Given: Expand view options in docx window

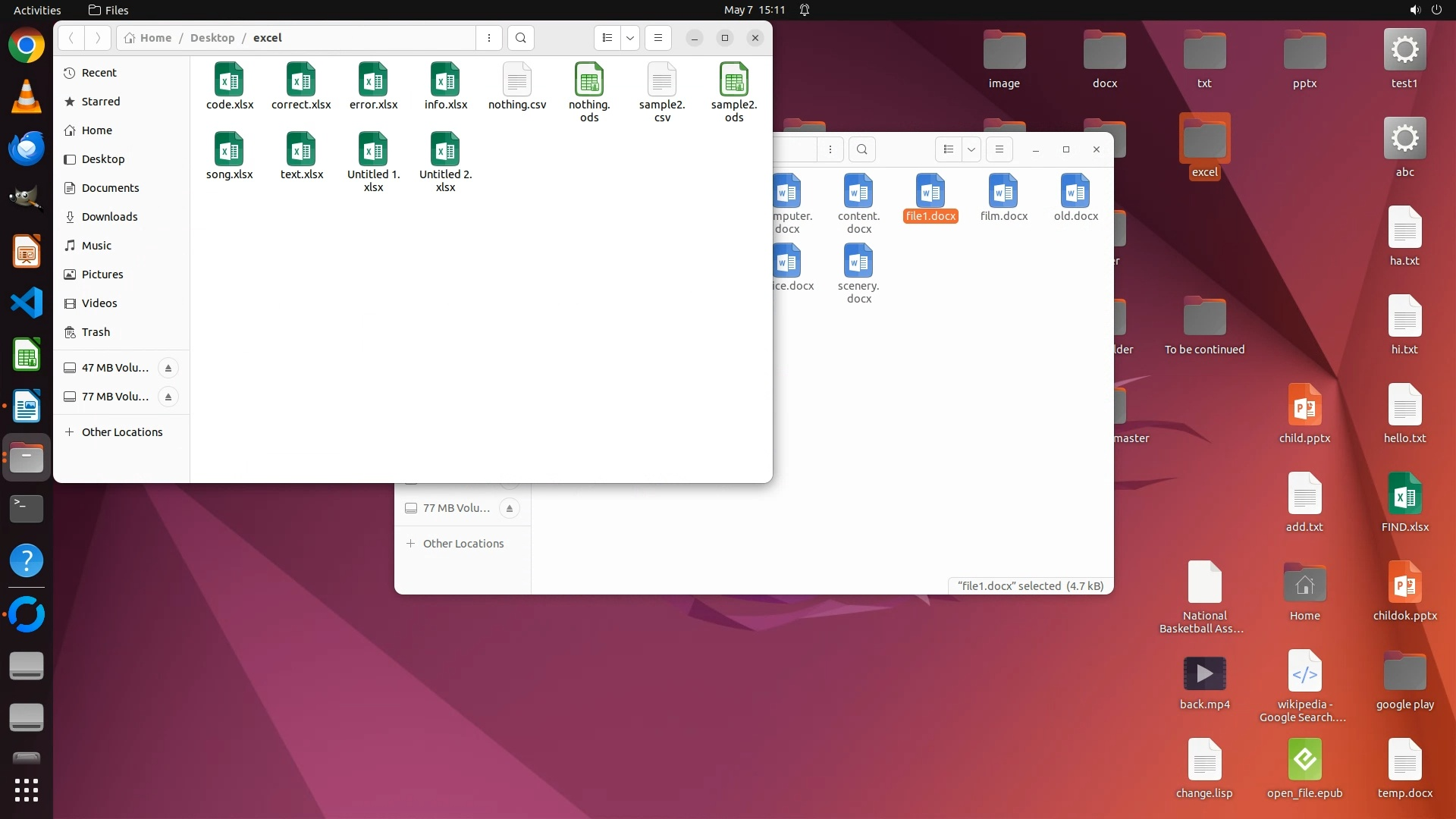Looking at the screenshot, I should pyautogui.click(x=971, y=149).
